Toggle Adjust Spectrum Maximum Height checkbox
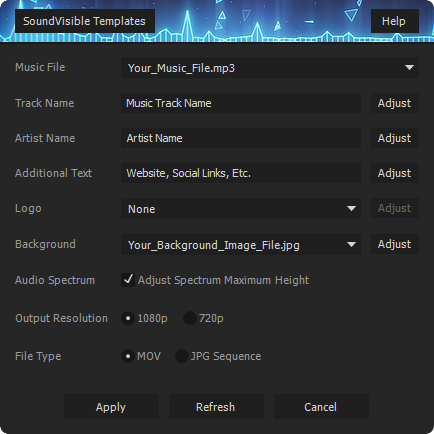434x434 pixels. [x=128, y=280]
